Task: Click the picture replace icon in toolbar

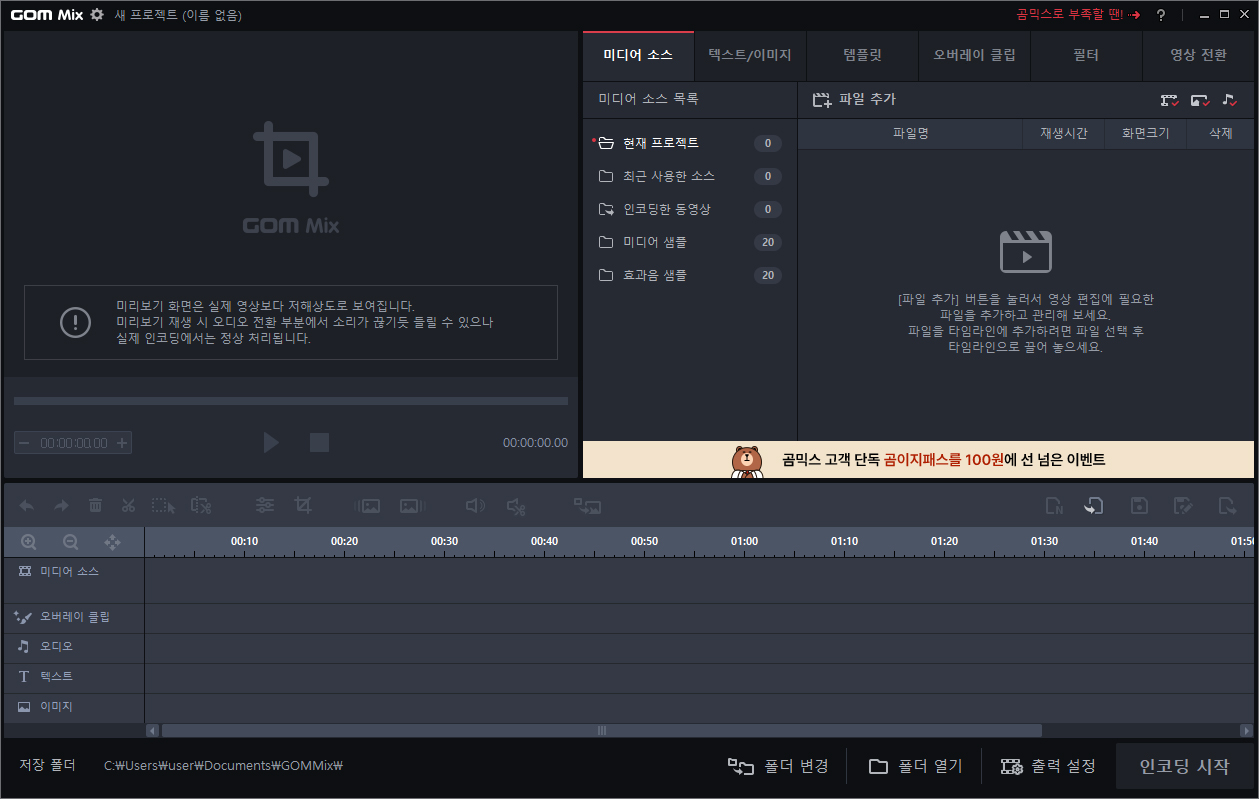Action: [x=587, y=506]
